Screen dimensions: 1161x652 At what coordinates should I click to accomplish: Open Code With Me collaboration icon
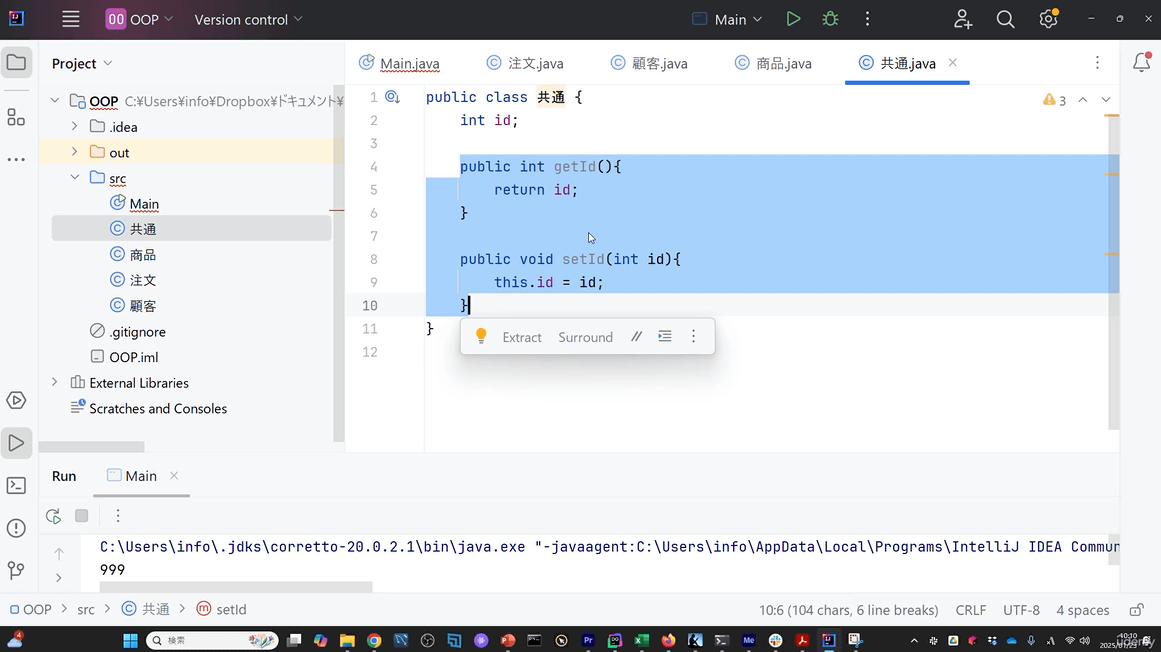pyautogui.click(x=963, y=19)
